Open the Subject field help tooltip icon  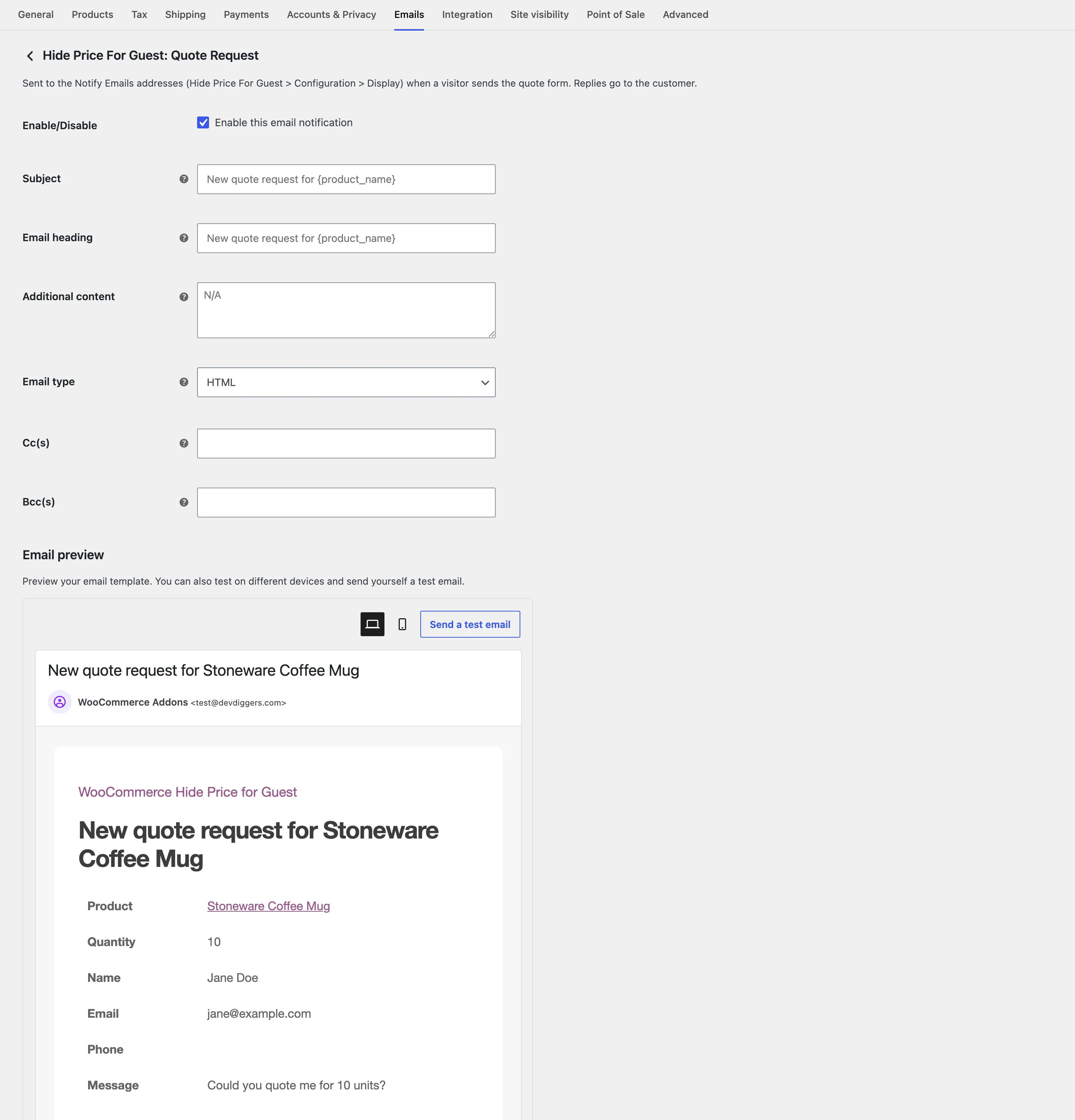184,179
